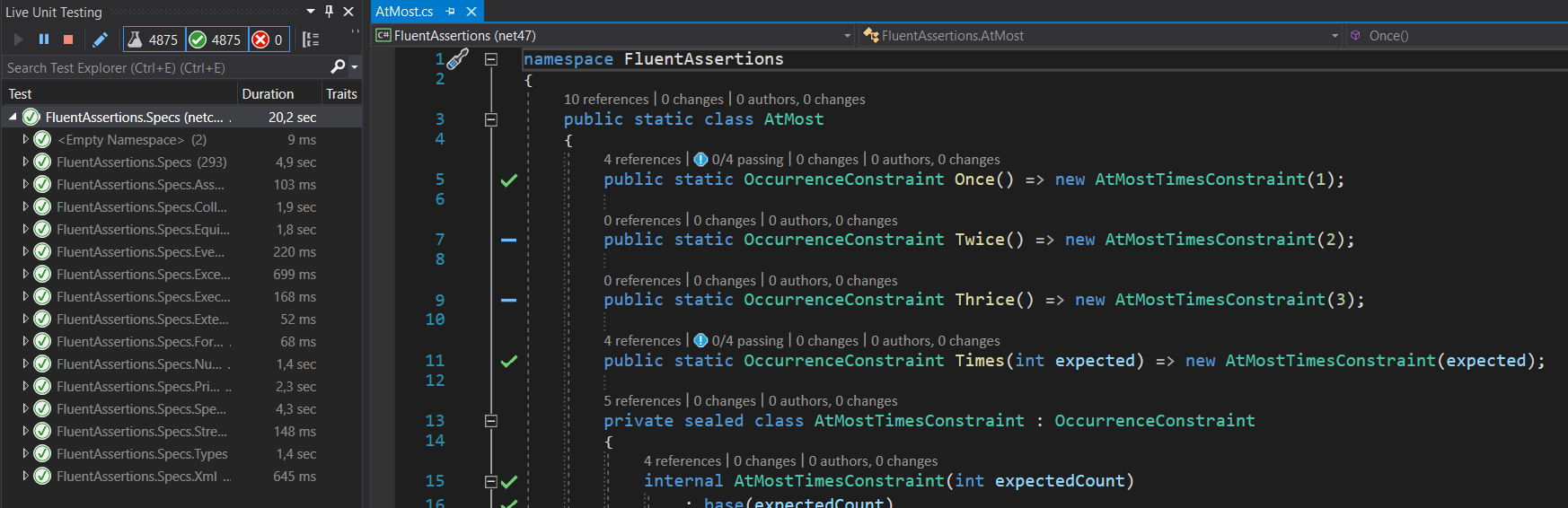Toggle the failed tests filter showing 0
The image size is (1568, 508).
click(268, 39)
